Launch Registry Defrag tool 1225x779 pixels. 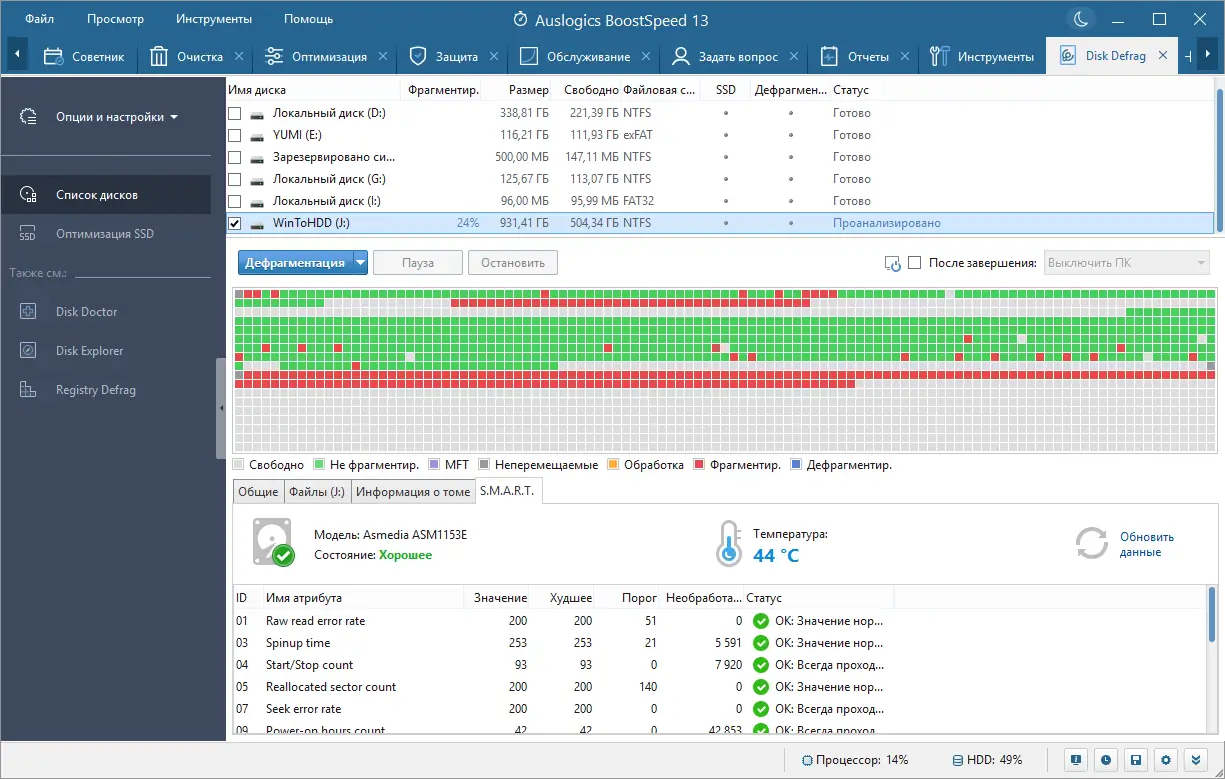[x=95, y=390]
